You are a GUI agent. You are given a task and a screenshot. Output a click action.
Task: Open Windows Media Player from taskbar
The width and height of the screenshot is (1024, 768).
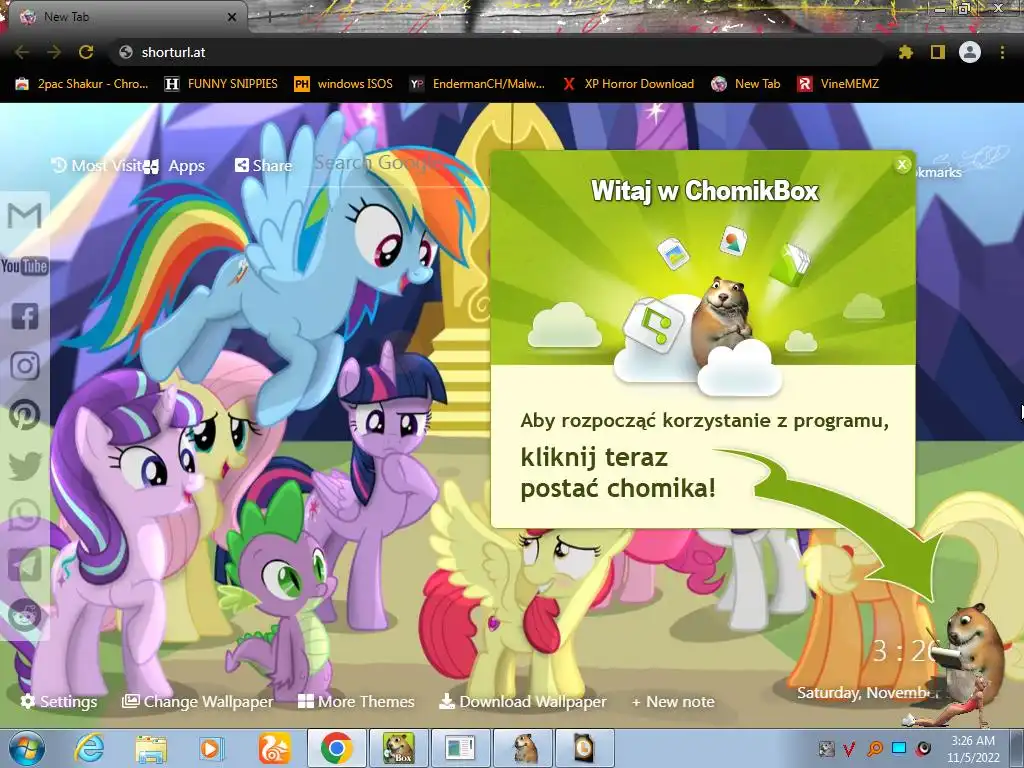212,748
